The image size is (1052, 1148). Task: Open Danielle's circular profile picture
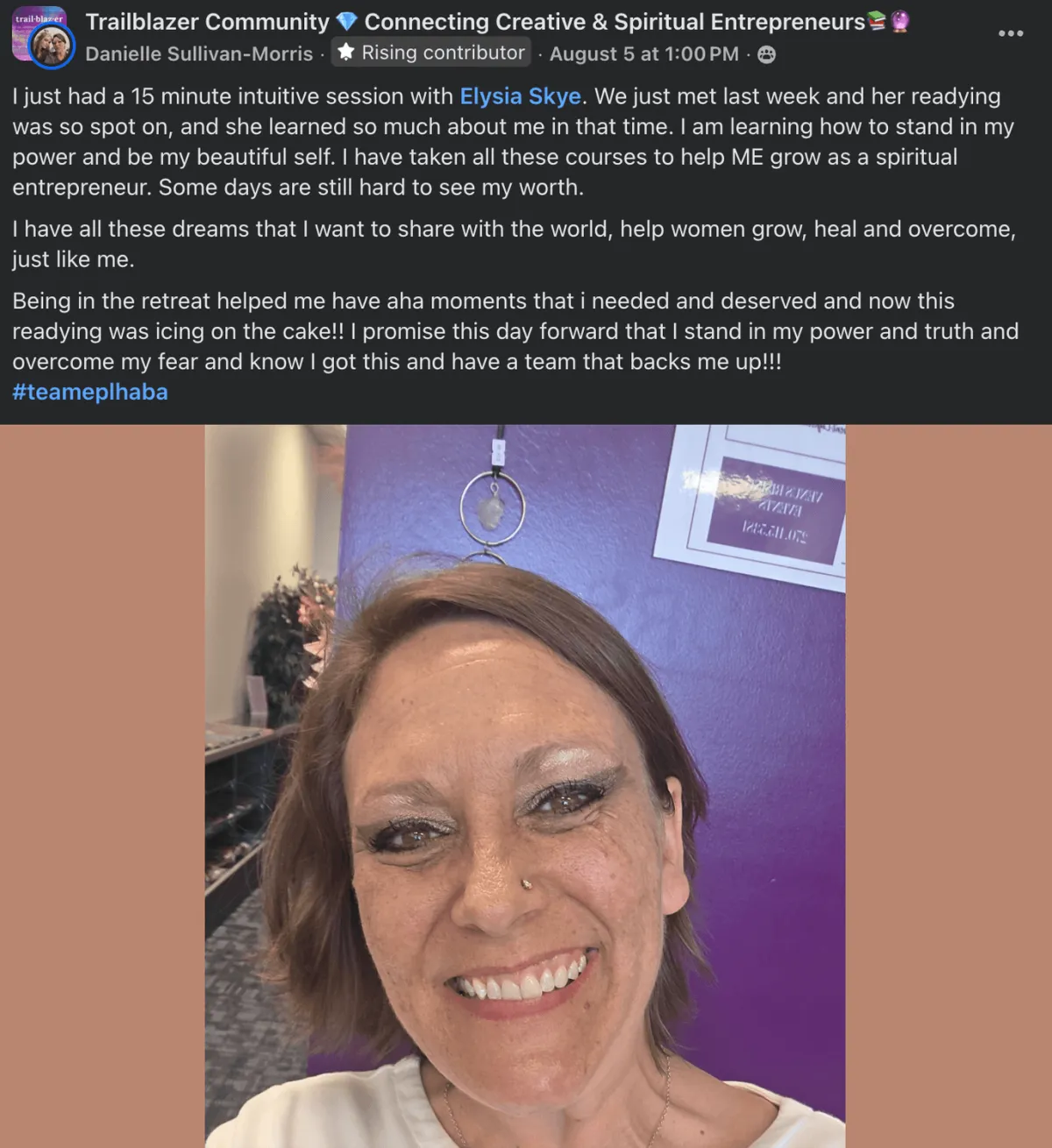coord(53,46)
